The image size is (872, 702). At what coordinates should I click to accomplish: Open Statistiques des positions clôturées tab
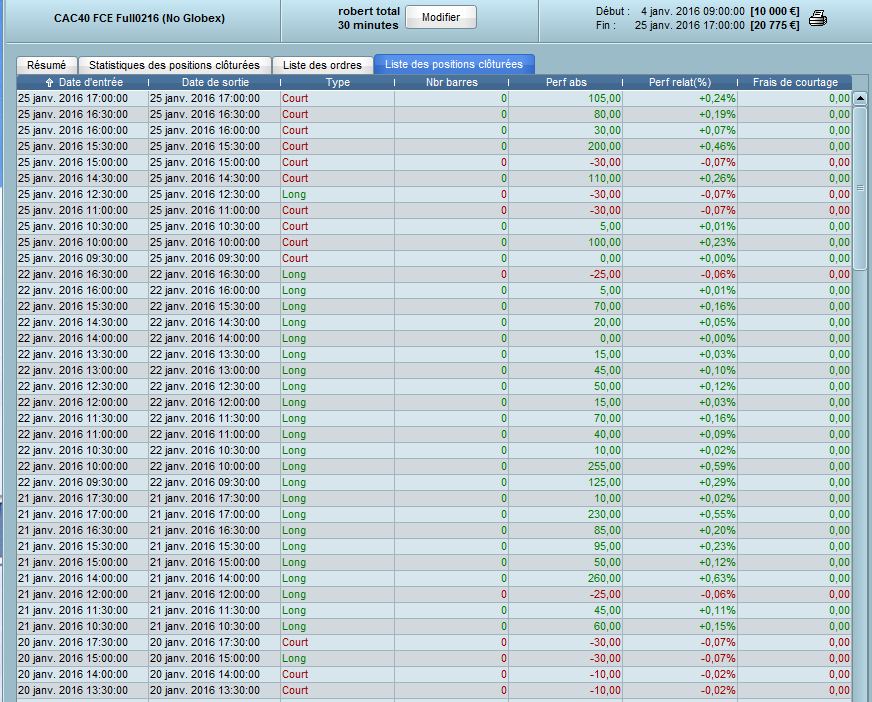click(174, 65)
